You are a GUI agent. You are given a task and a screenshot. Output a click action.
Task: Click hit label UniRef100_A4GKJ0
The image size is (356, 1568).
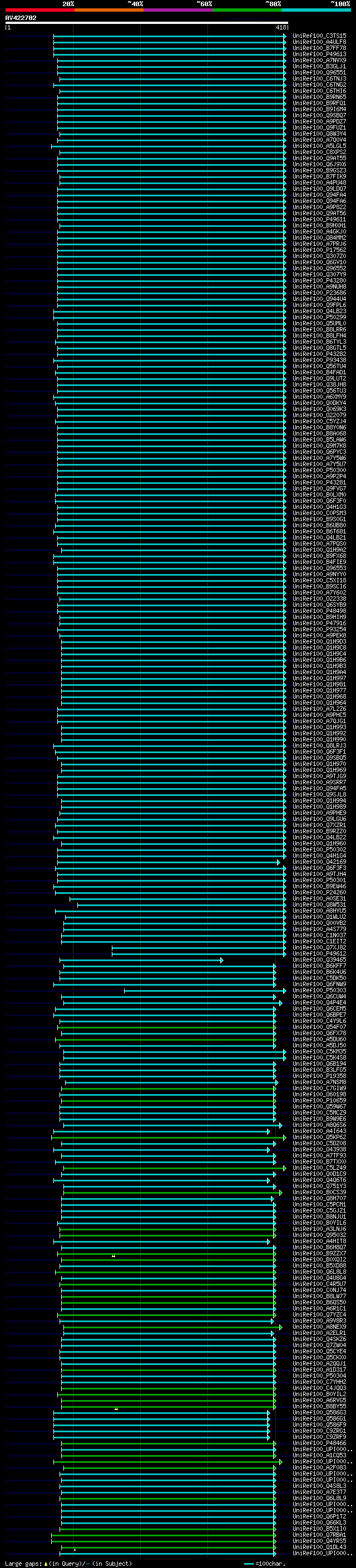[x=319, y=231]
